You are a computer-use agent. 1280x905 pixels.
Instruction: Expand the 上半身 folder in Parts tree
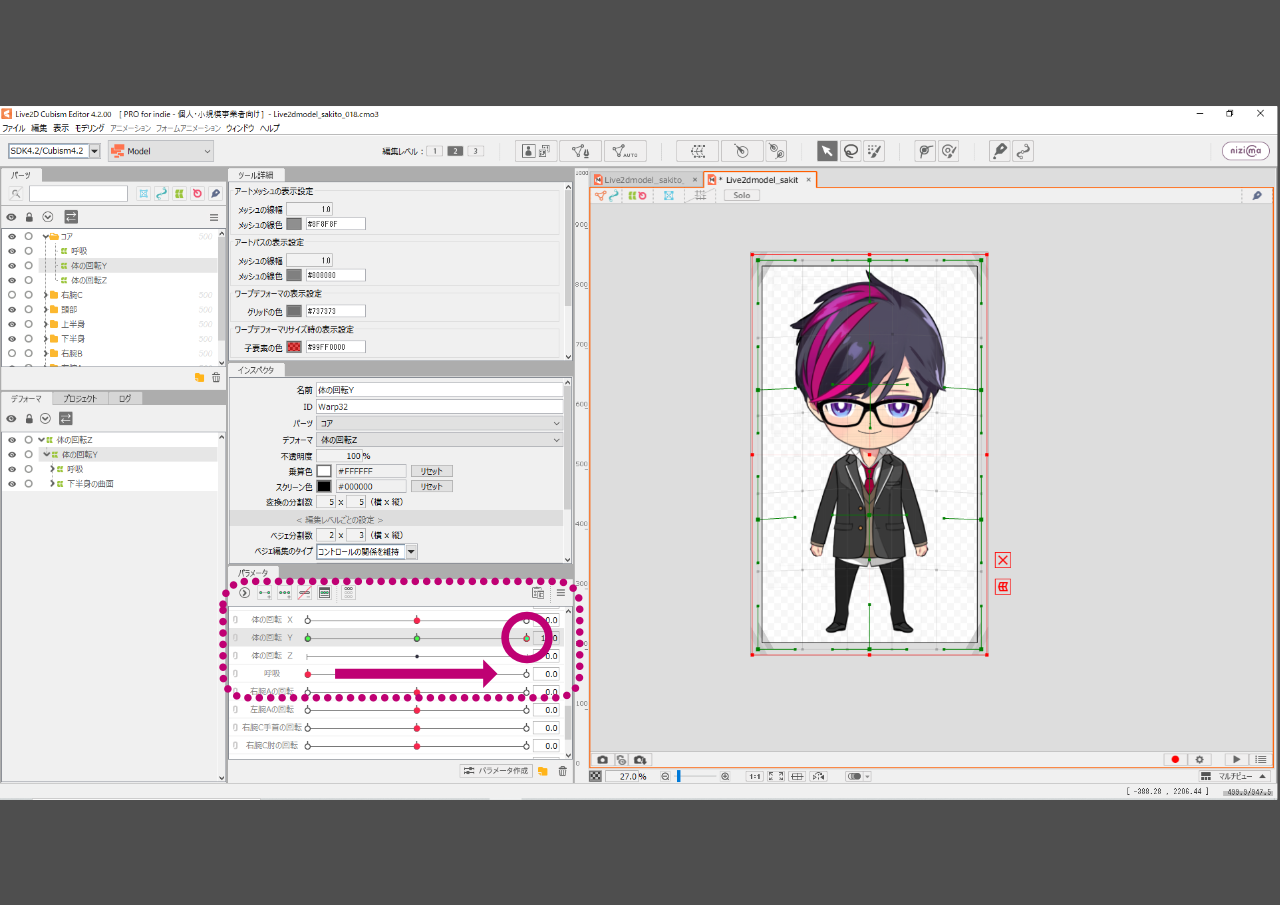tap(46, 324)
